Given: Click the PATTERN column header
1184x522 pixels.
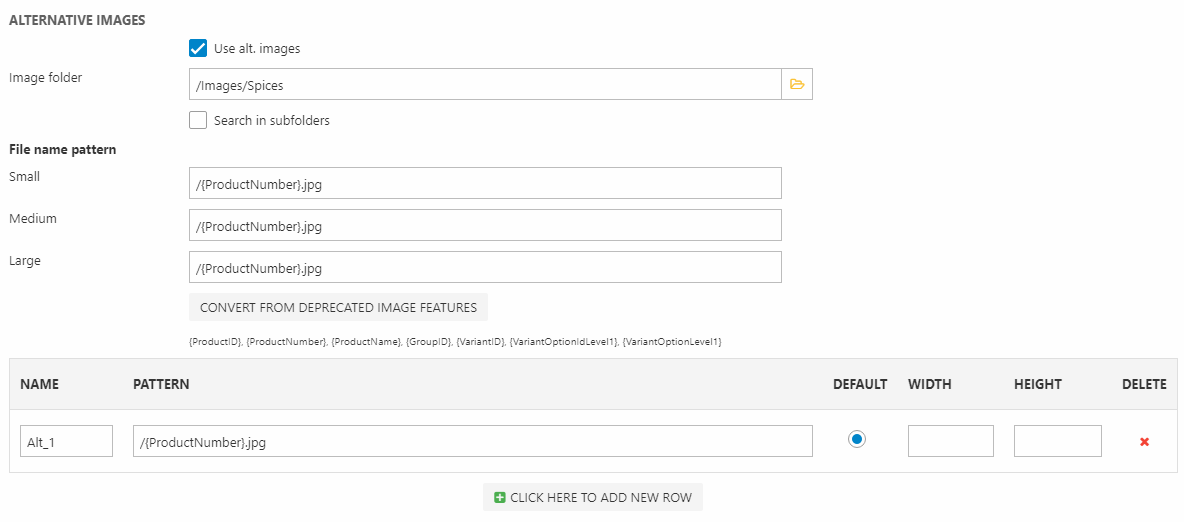Looking at the screenshot, I should click(161, 384).
